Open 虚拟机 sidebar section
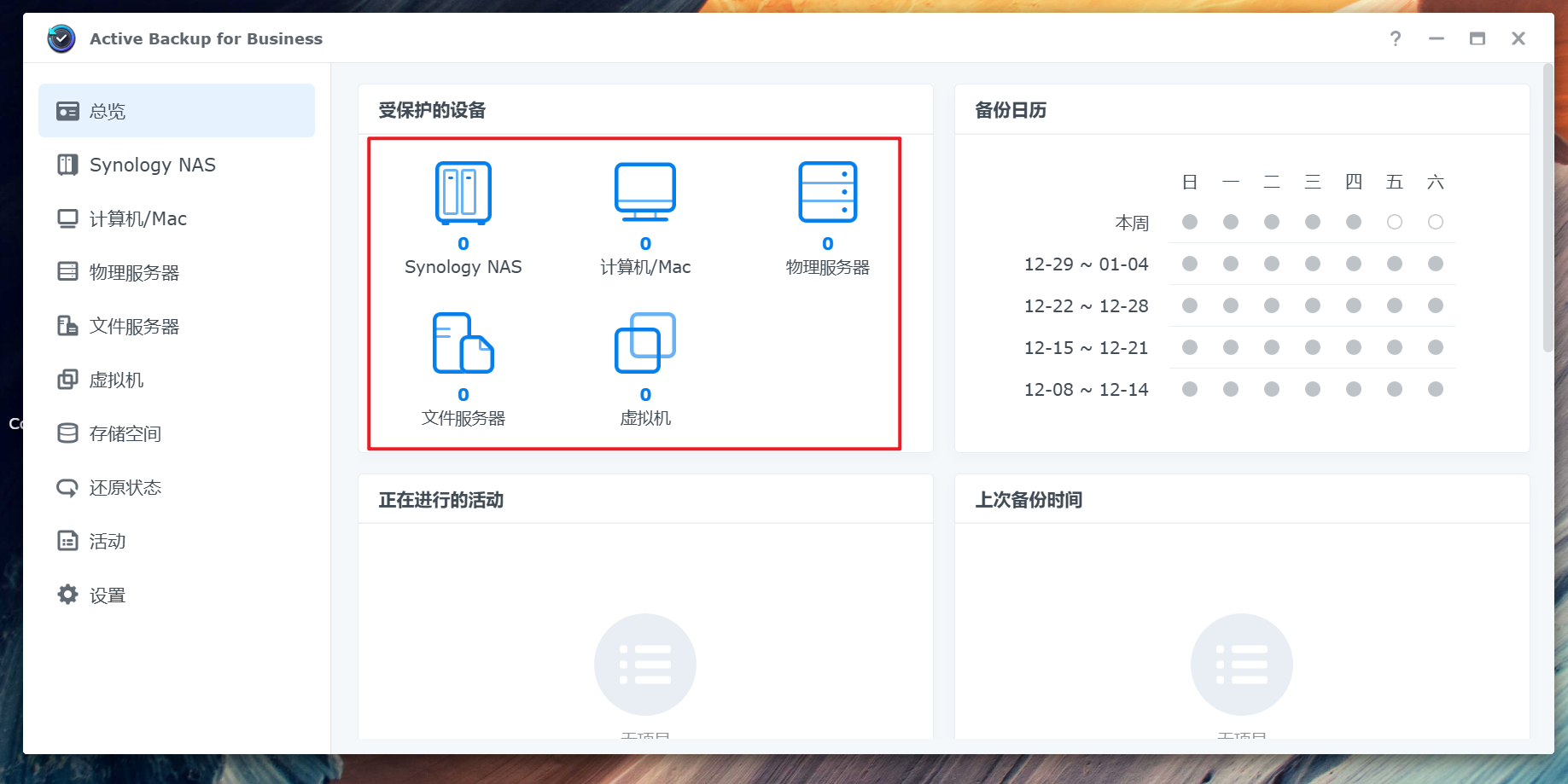Viewport: 1568px width, 784px height. pyautogui.click(x=177, y=380)
